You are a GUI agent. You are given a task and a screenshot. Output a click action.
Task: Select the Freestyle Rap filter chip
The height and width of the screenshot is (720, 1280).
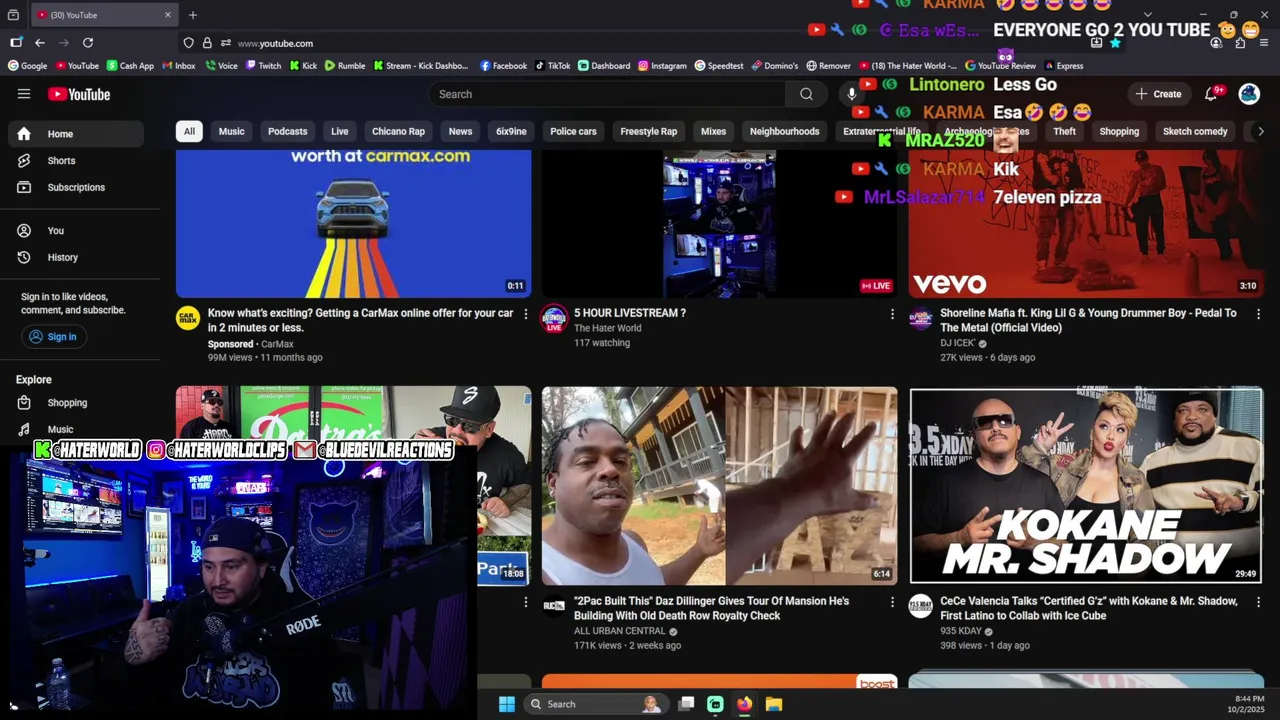point(648,131)
